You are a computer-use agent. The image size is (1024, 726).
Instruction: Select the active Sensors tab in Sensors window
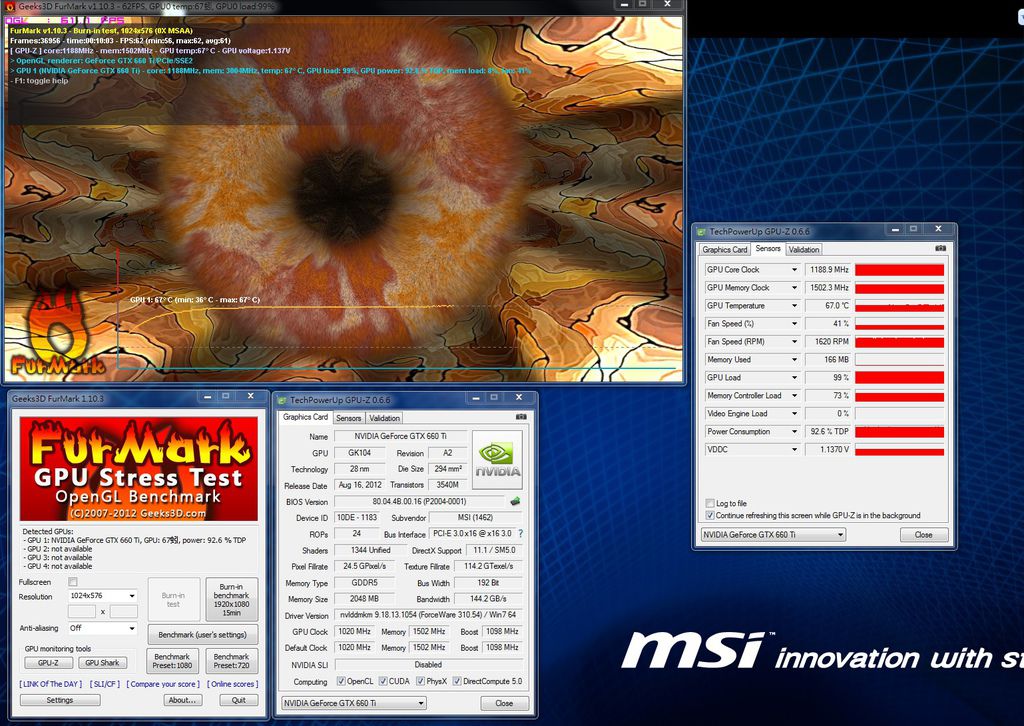(x=767, y=249)
